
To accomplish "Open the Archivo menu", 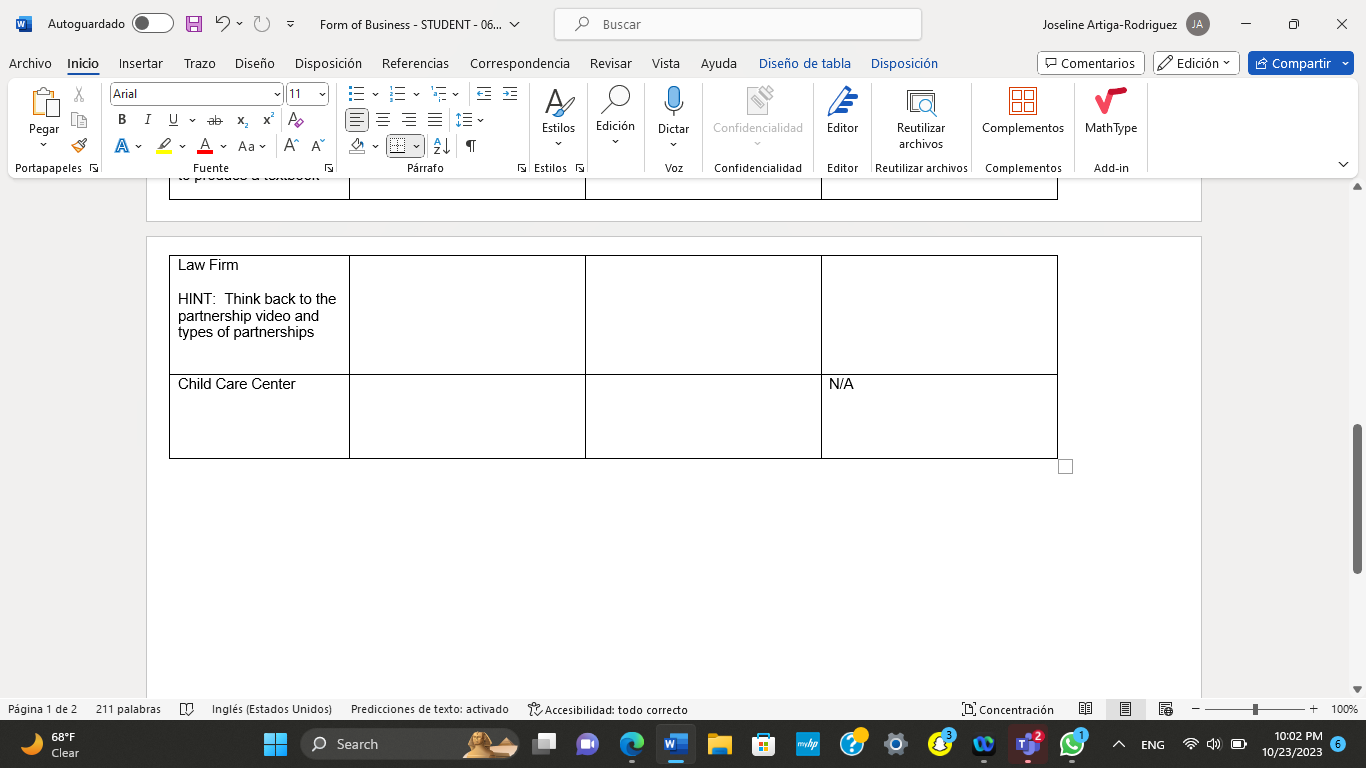I will (x=30, y=63).
